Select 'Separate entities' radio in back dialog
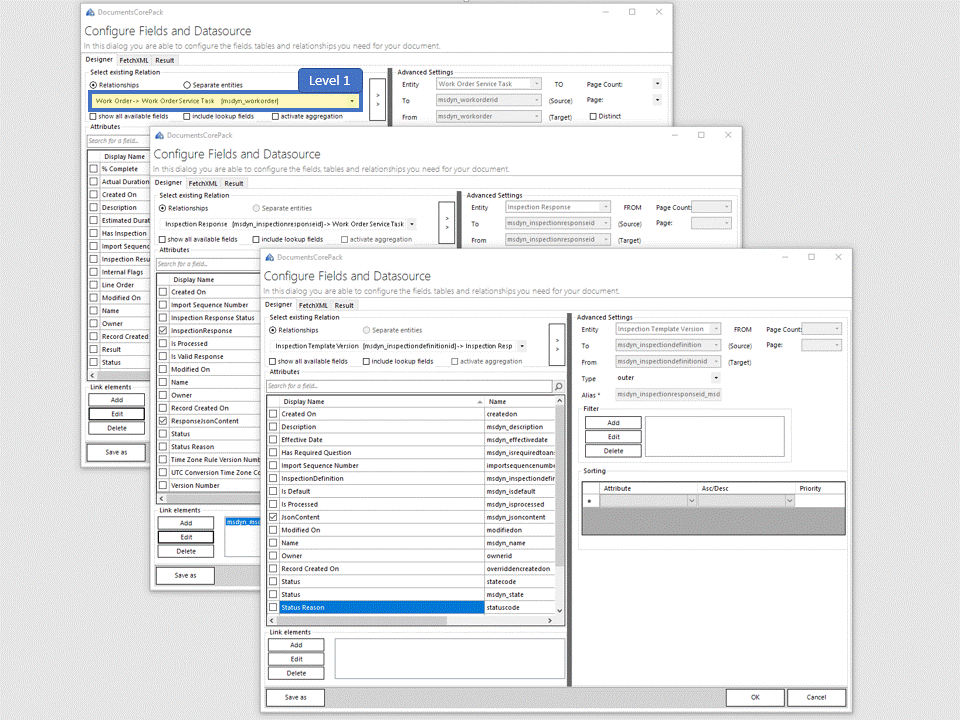Viewport: 960px width, 720px height. click(187, 85)
